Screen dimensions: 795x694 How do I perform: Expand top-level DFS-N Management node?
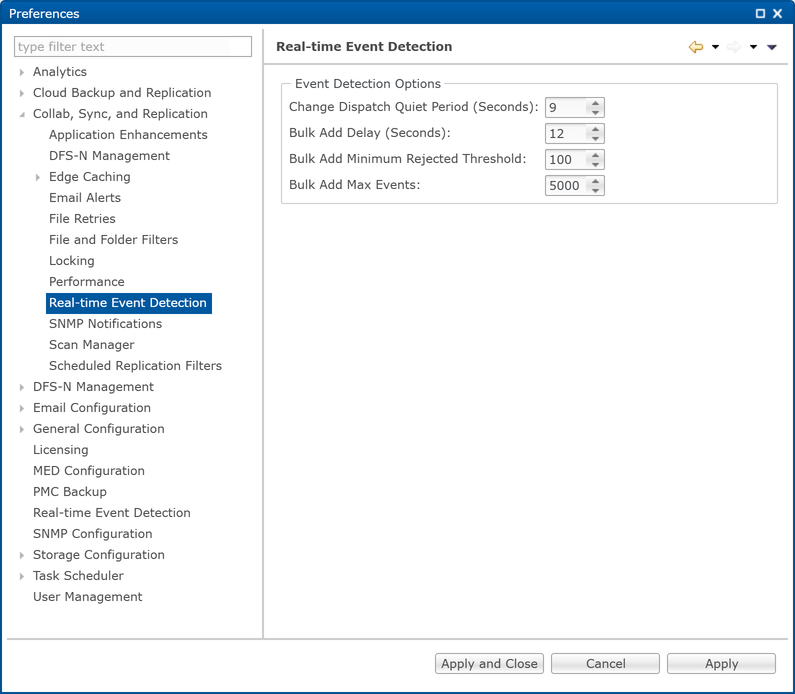coord(22,387)
